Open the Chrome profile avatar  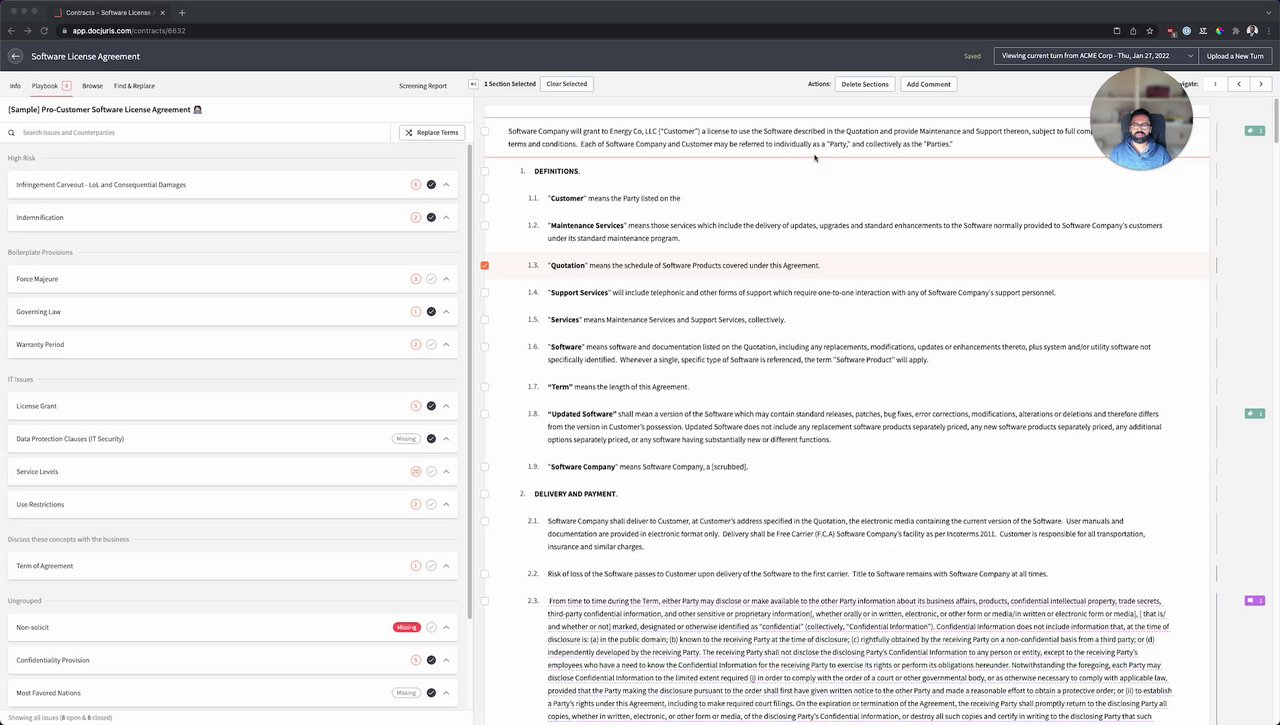(1252, 31)
